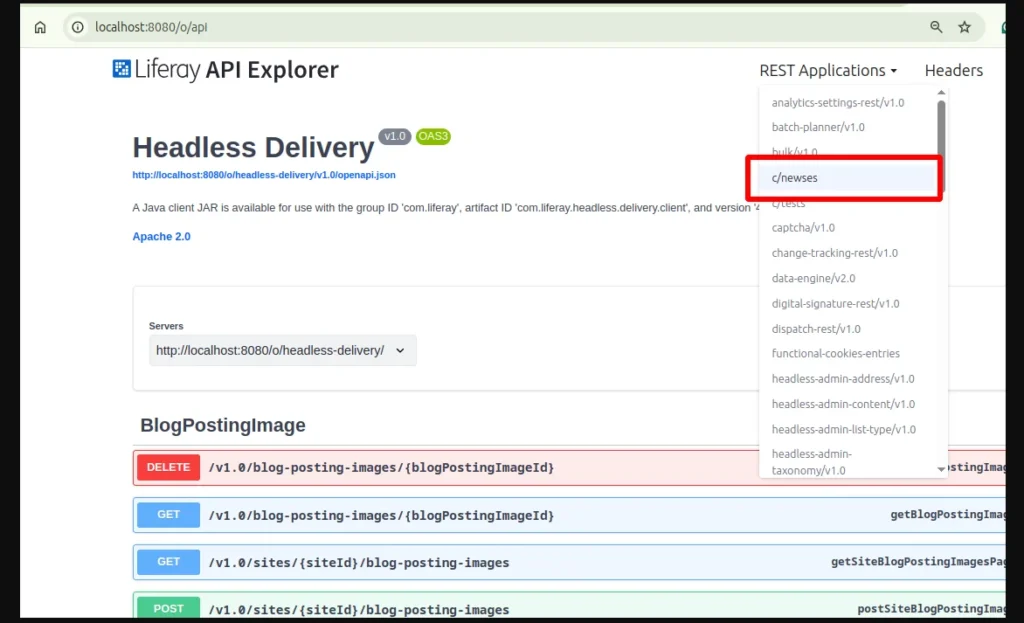The width and height of the screenshot is (1024, 623).
Task: Click the blue GET method badge
Action: pyautogui.click(x=167, y=514)
